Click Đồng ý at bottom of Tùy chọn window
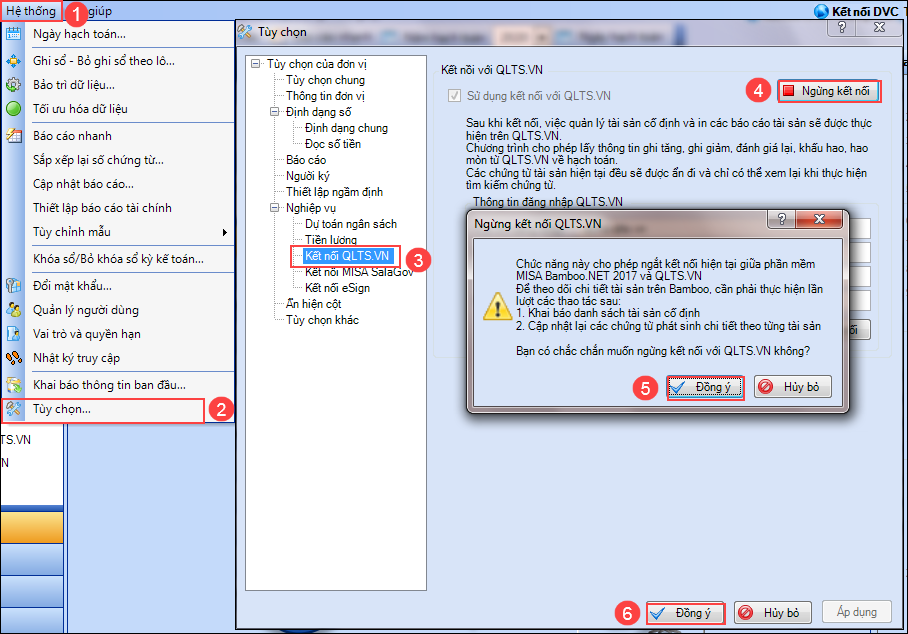Screen dimensions: 908x634 pyautogui.click(x=686, y=613)
